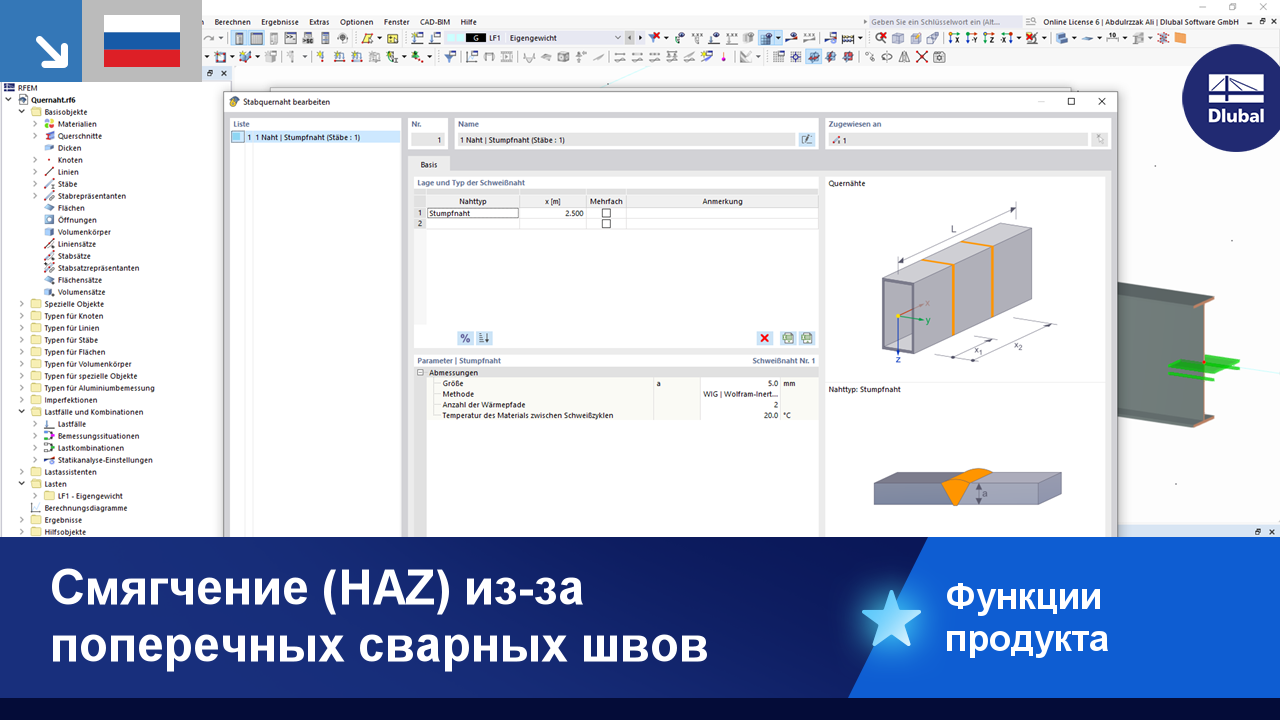This screenshot has height=720, width=1280.
Task: Open the Ergebnisse menu
Action: [x=280, y=21]
